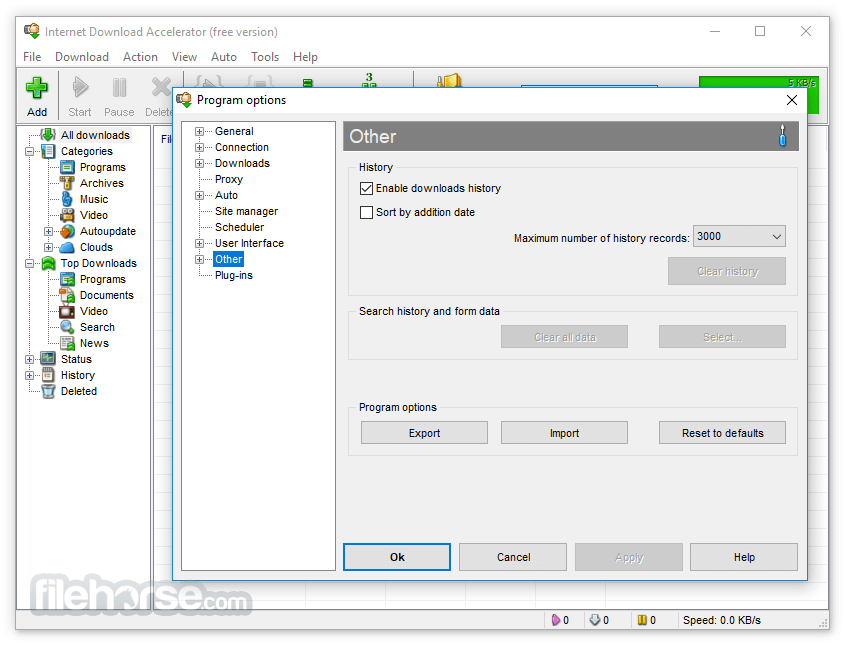
Task: Click the Documents icon under Top Downloads
Action: coord(67,295)
